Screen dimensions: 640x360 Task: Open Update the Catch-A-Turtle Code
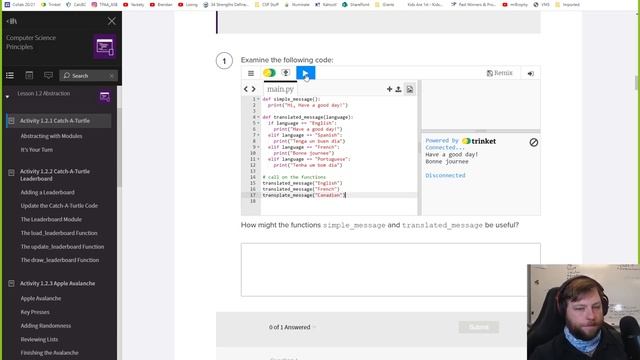coord(59,206)
